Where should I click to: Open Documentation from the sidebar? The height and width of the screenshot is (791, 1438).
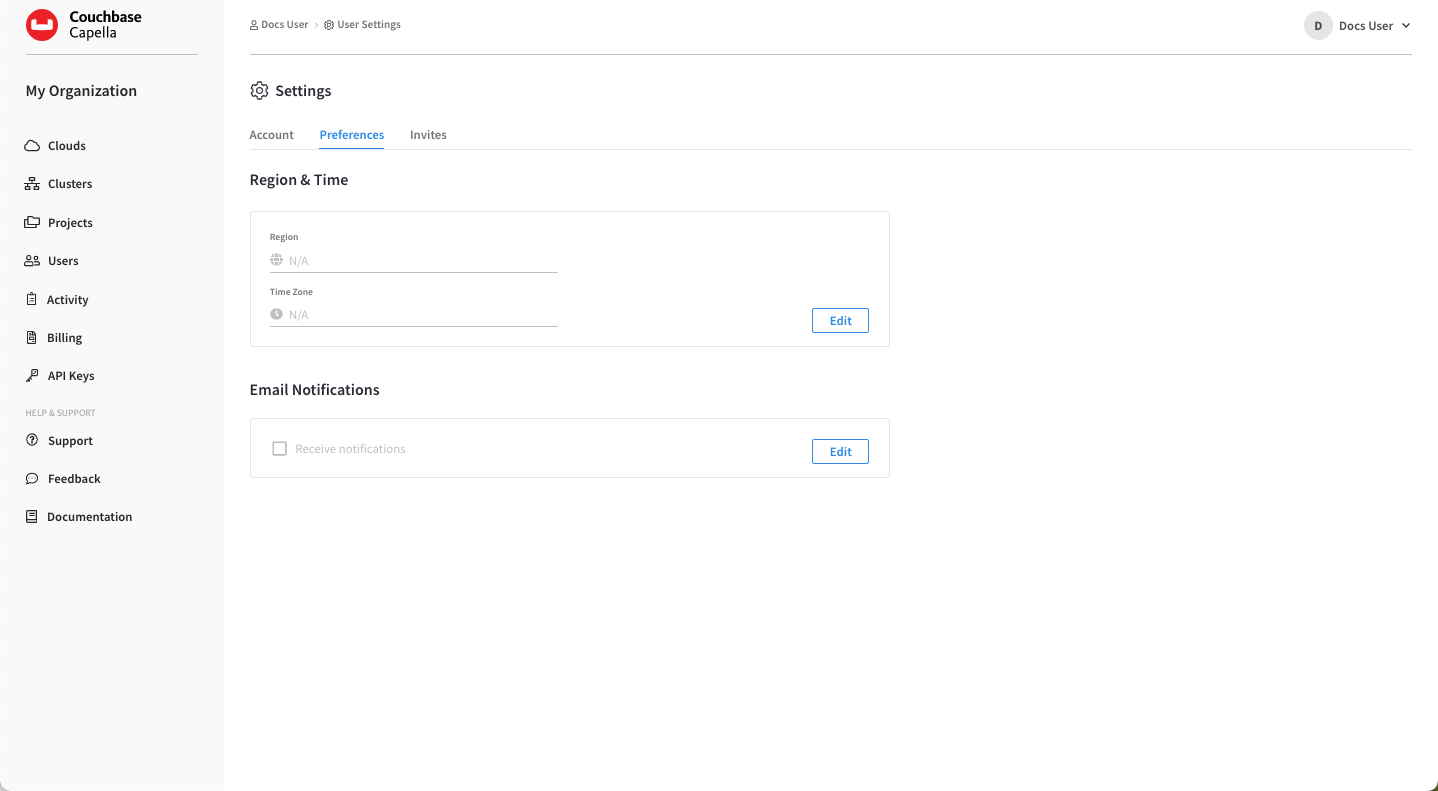tap(89, 516)
